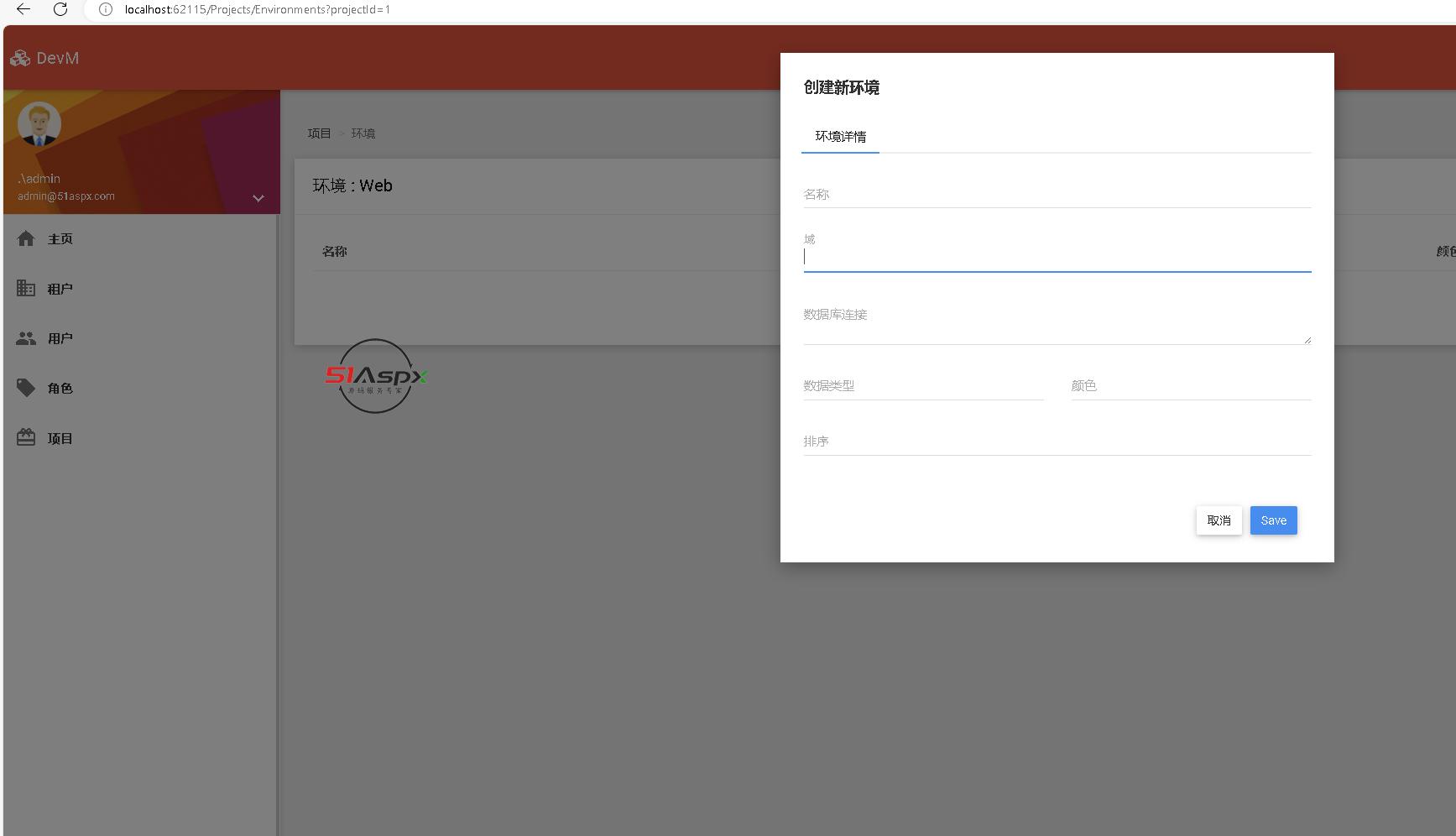Click the blue Save button
This screenshot has width=1456, height=836.
pyautogui.click(x=1273, y=520)
